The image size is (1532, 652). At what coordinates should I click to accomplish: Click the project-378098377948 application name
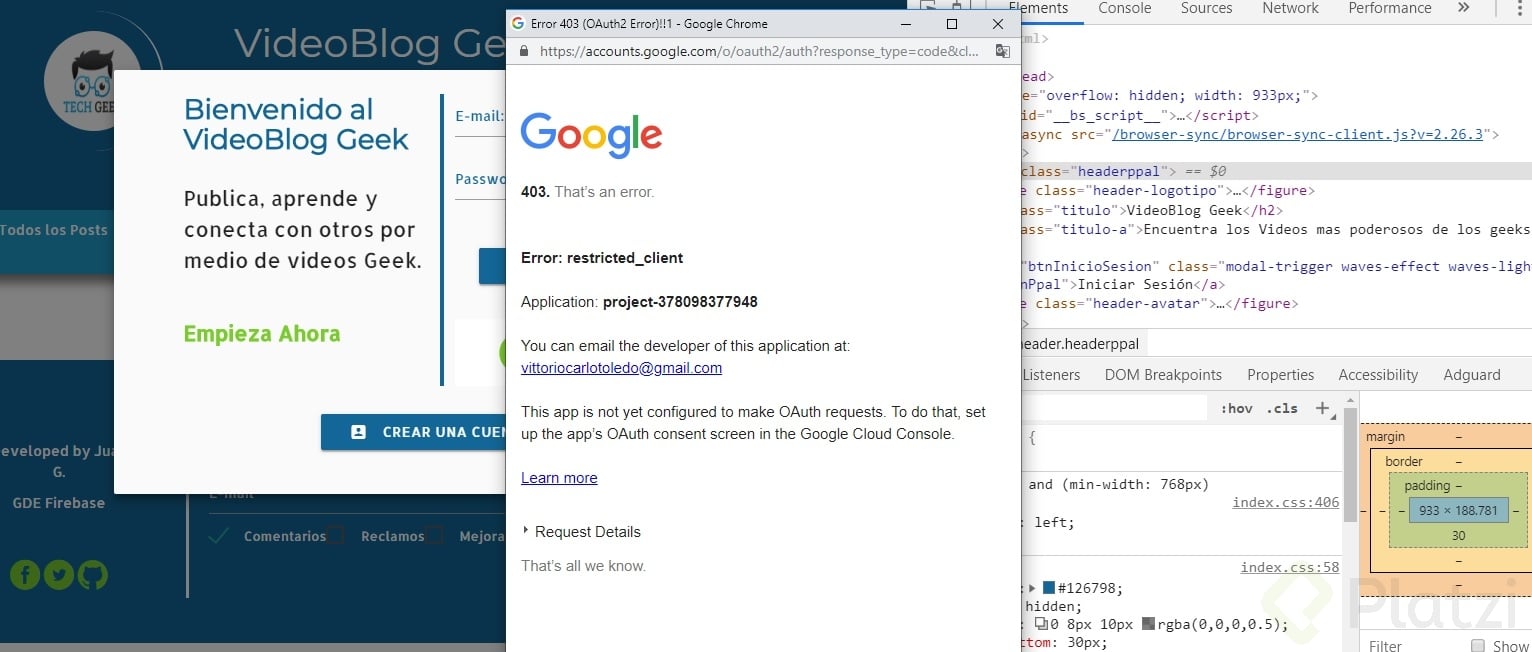pos(680,302)
